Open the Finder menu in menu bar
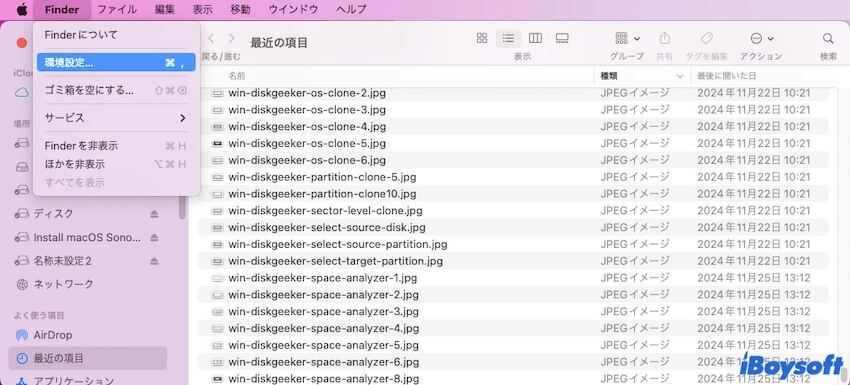 click(x=62, y=9)
